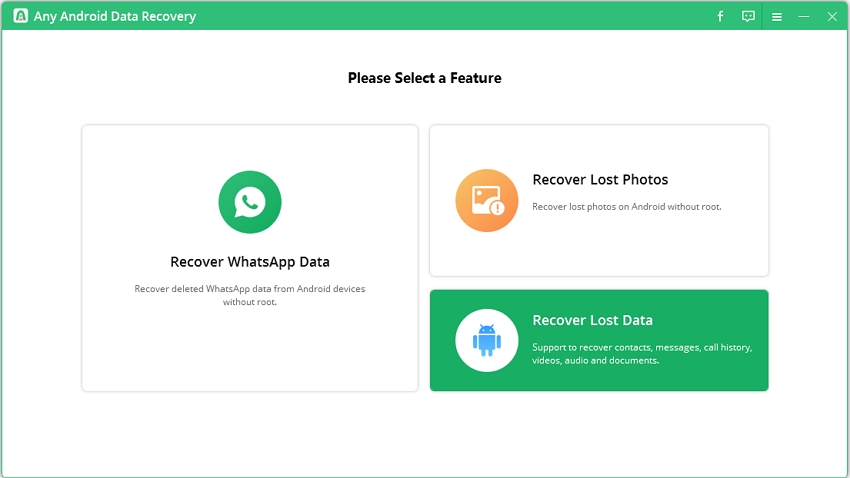Click the Any Android Data Recovery logo
Screen dimensions: 850x478
[21, 16]
